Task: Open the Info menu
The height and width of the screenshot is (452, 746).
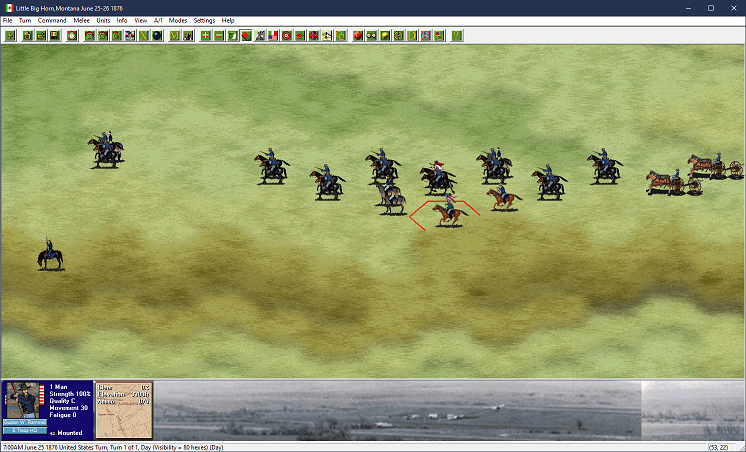Action: click(x=122, y=20)
